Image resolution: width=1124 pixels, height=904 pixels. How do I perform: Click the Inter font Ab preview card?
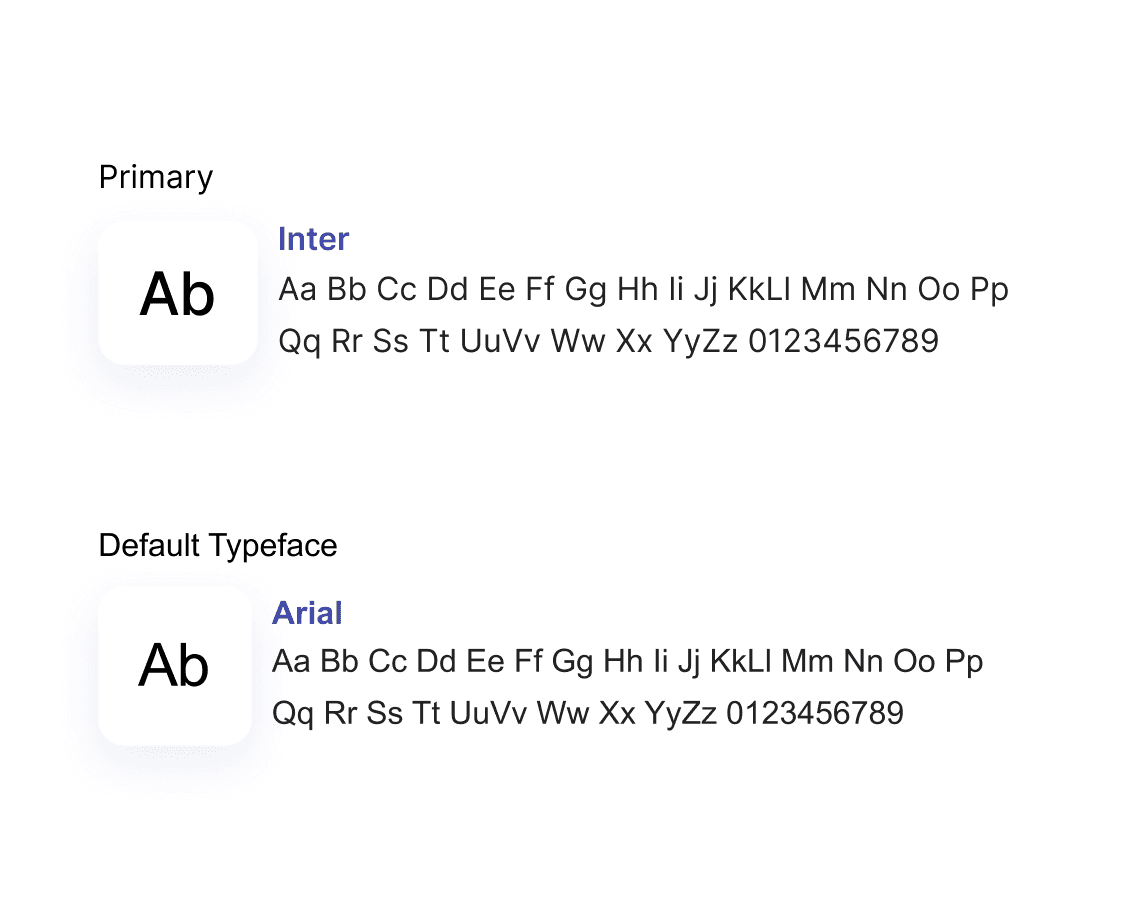click(178, 293)
